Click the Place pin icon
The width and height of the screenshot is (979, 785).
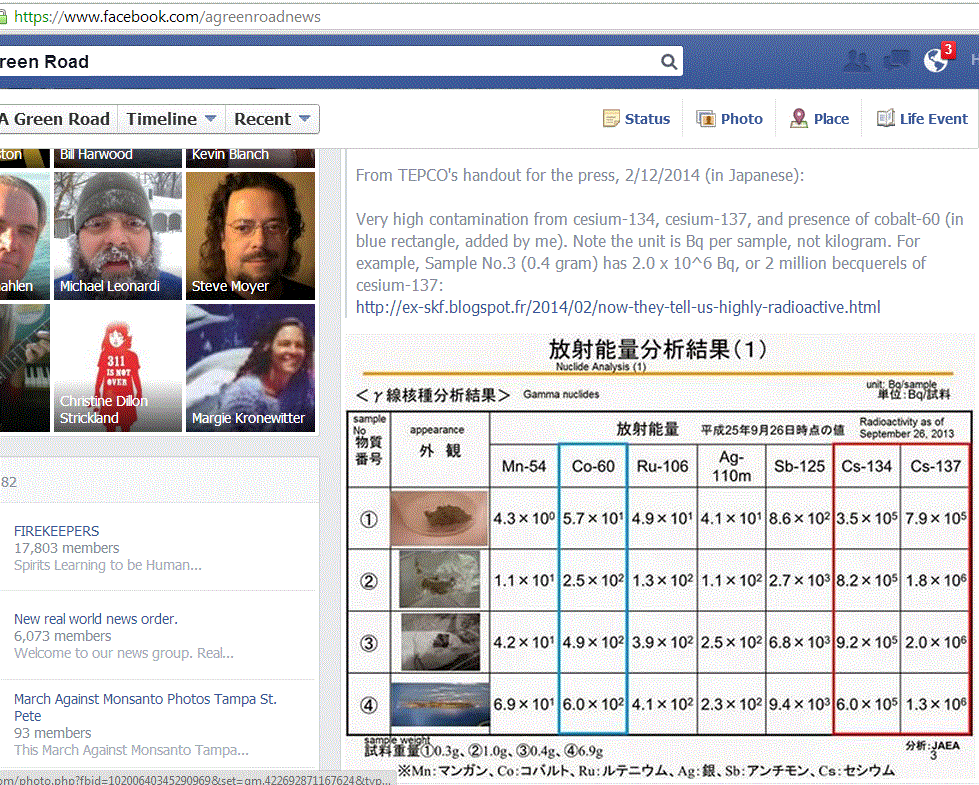click(799, 118)
